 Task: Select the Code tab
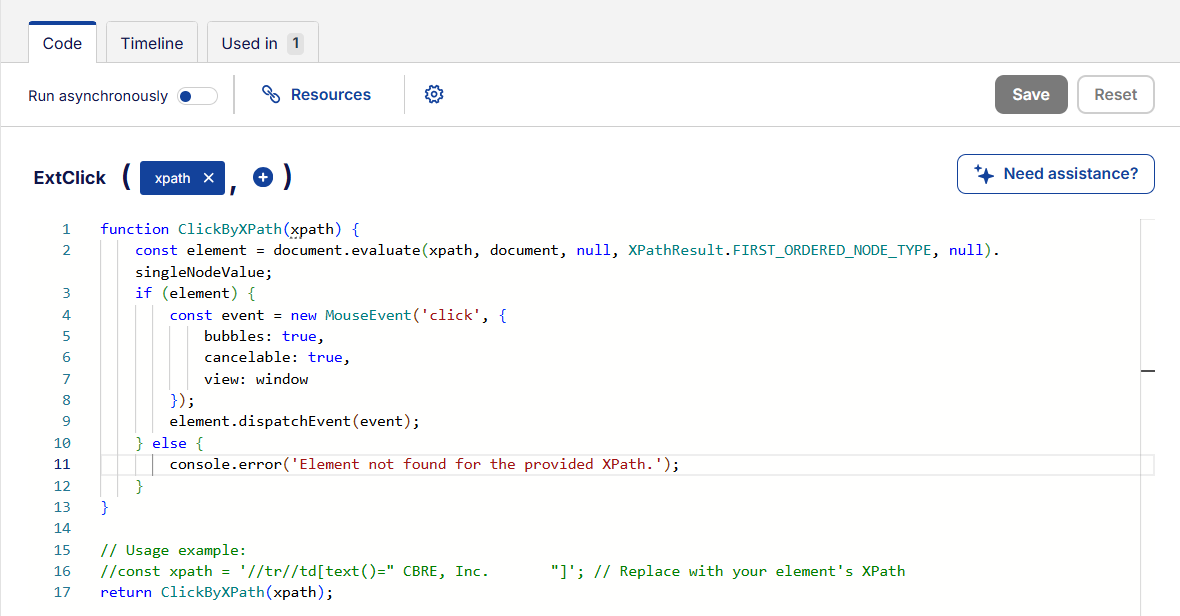point(62,42)
